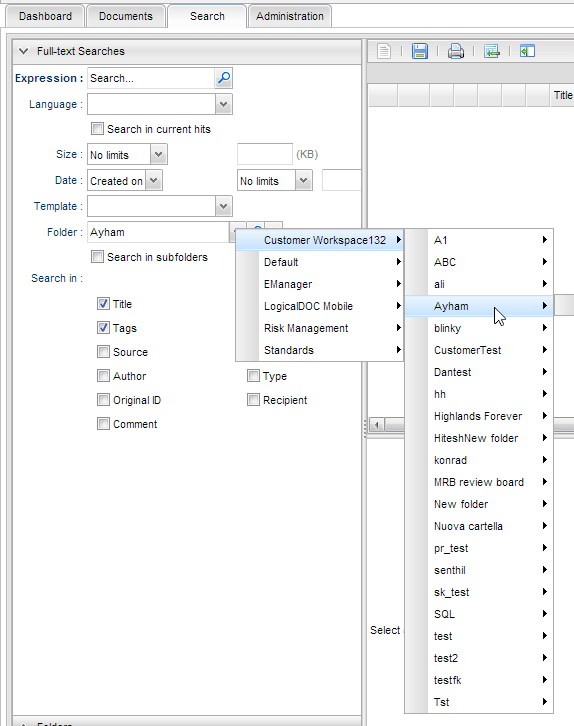574x726 pixels.
Task: Uncheck the Title search field checkbox
Action: pos(103,304)
